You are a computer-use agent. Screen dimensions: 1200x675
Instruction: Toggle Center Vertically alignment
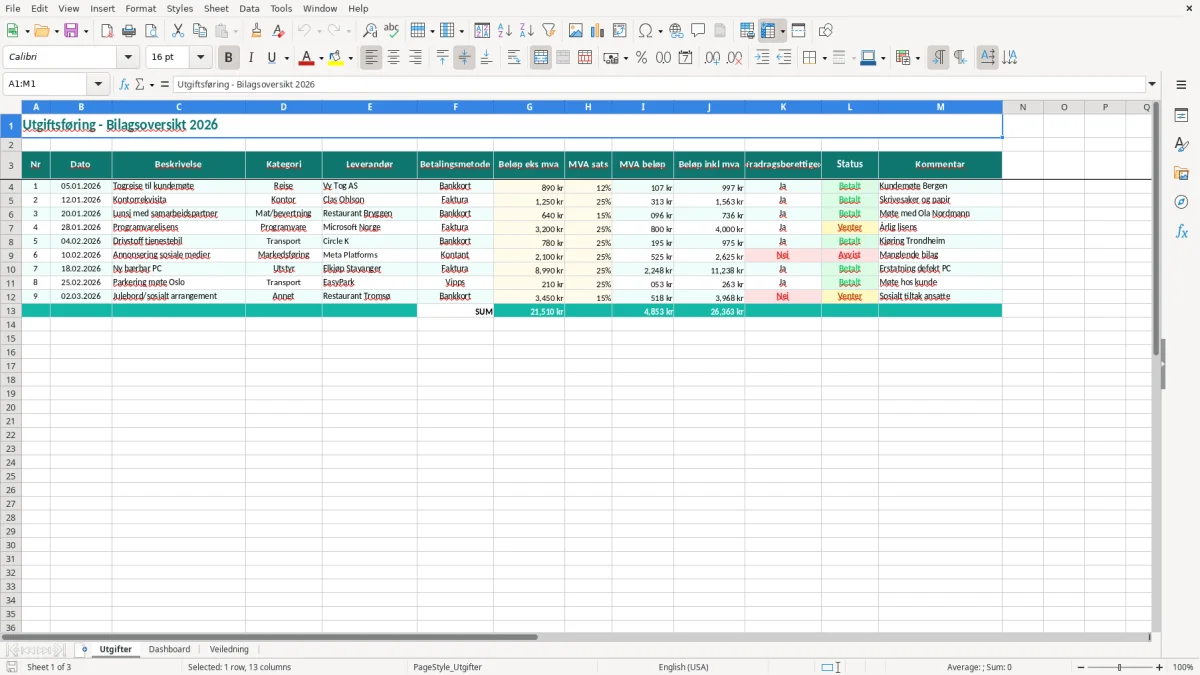pos(464,58)
